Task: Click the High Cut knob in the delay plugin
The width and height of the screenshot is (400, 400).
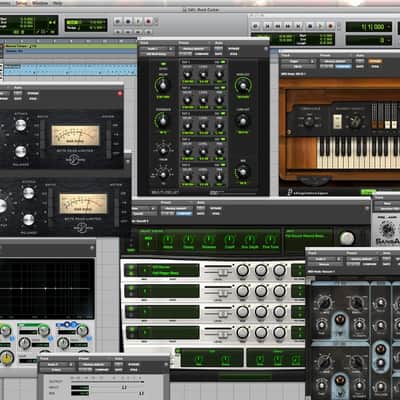Action: tap(243, 86)
